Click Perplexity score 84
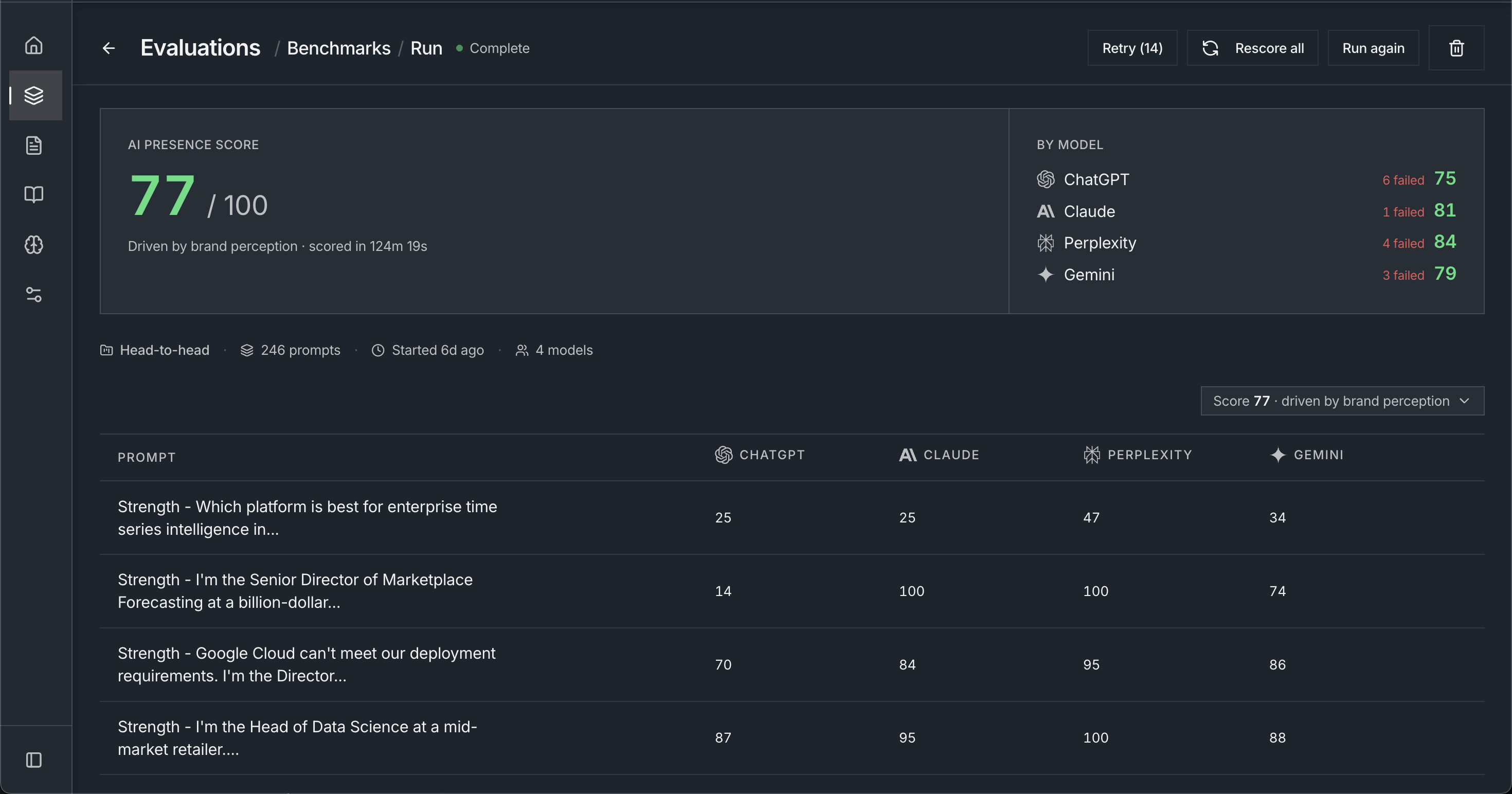 pyautogui.click(x=1445, y=242)
